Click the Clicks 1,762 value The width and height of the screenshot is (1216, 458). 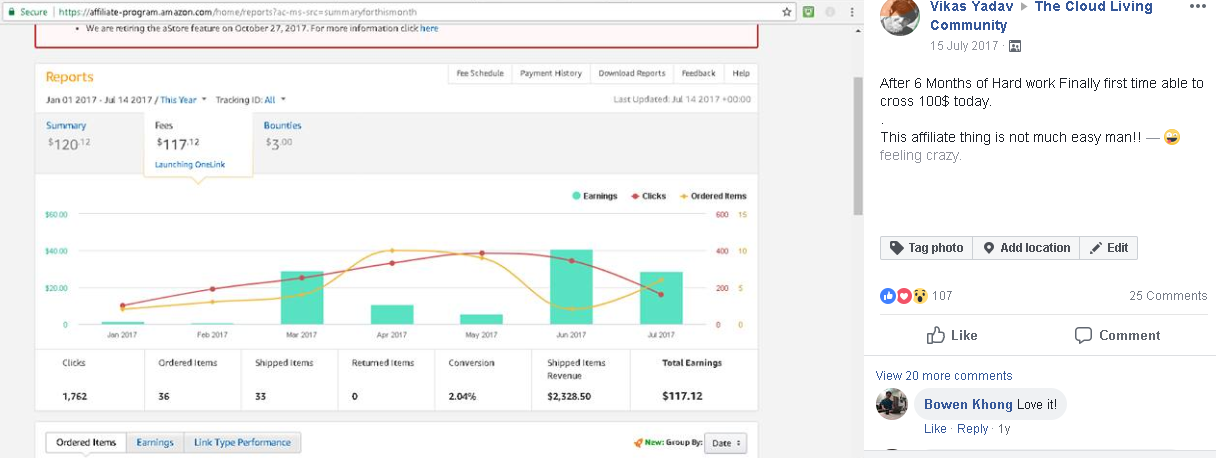pyautogui.click(x=75, y=396)
